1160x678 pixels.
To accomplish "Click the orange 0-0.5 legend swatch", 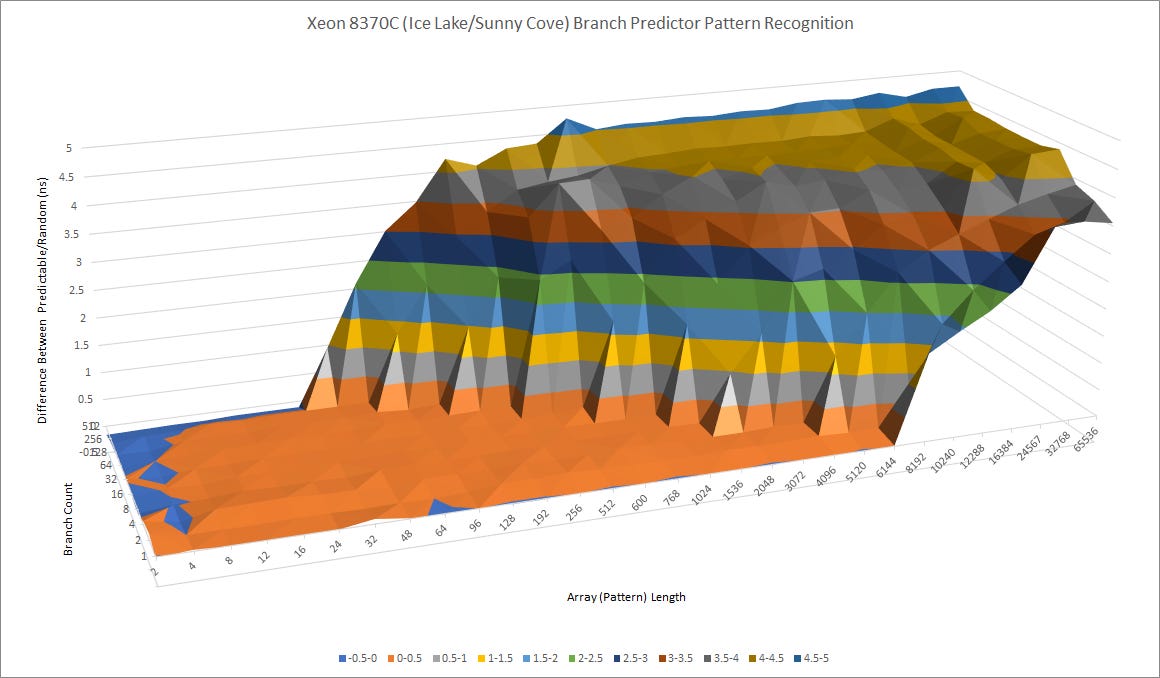I will click(390, 658).
